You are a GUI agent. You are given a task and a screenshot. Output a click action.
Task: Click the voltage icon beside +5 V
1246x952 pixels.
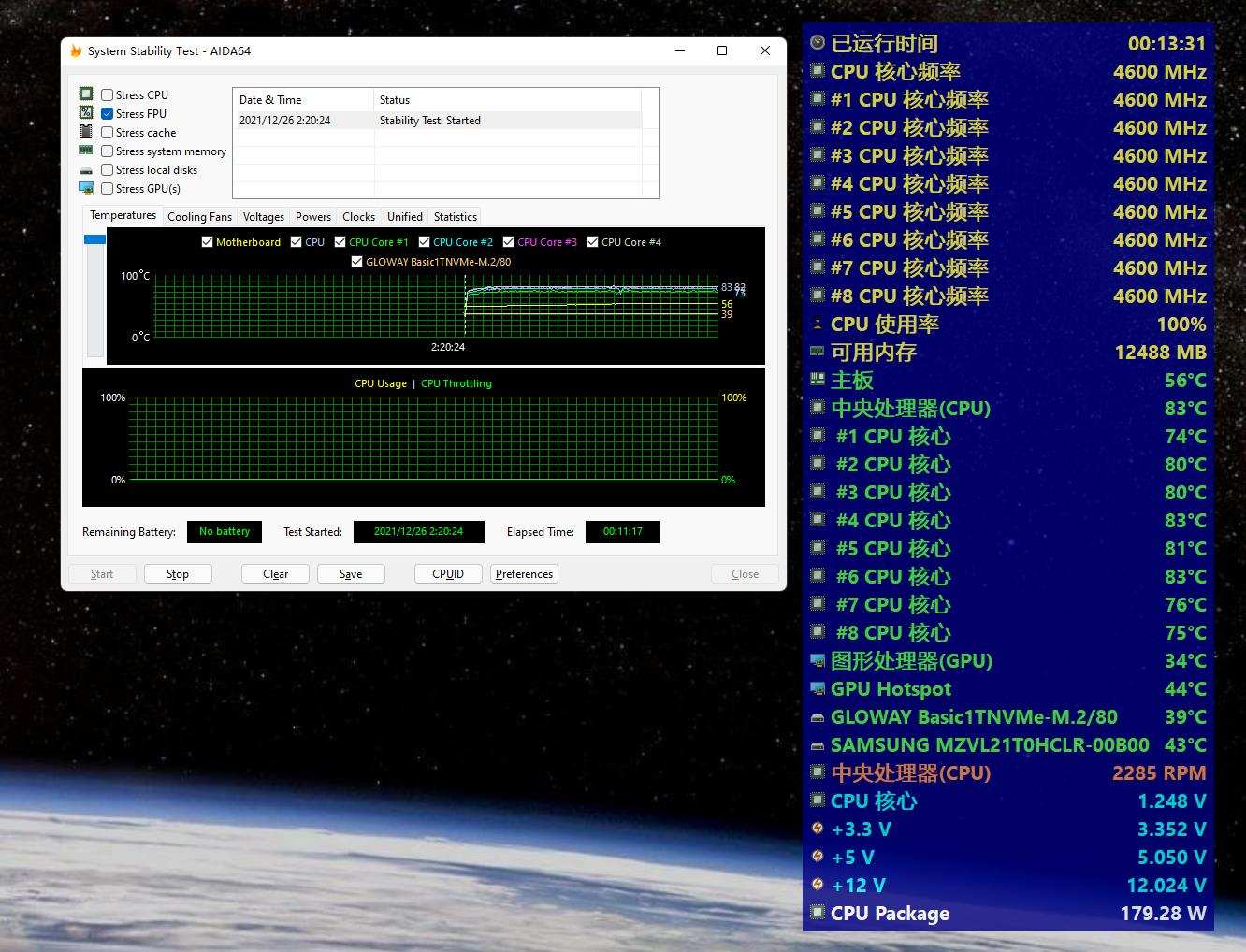818,857
